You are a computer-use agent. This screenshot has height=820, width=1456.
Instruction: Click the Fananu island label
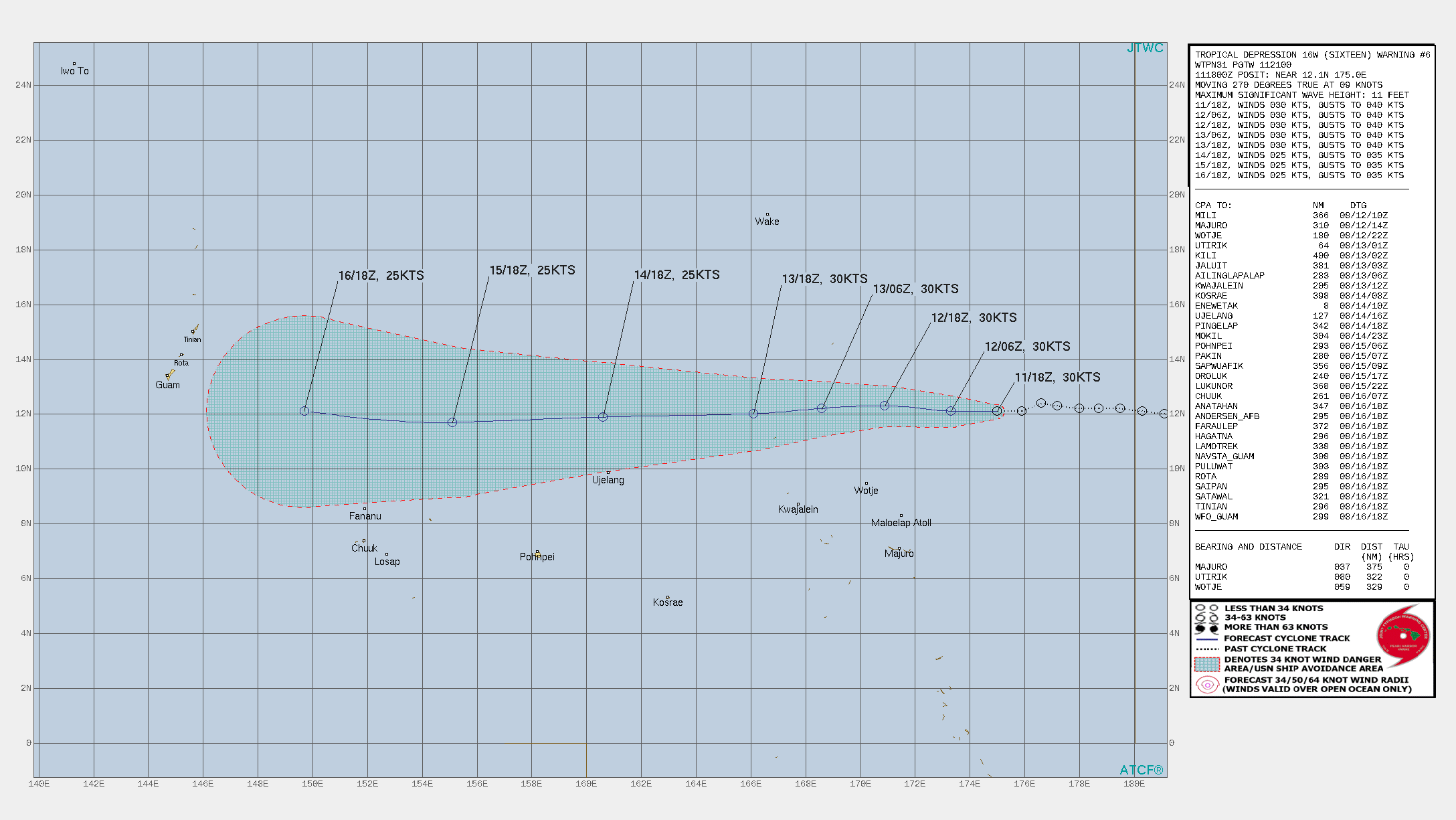365,516
